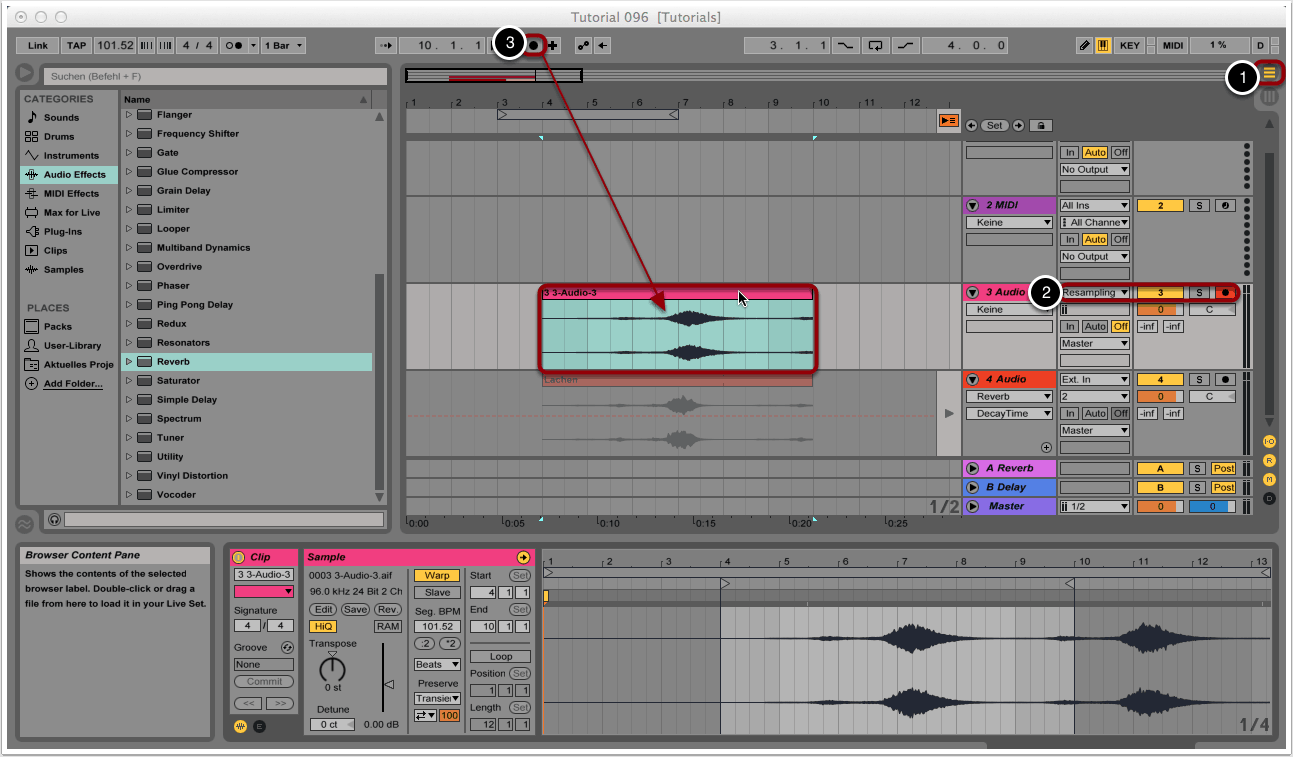Toggle the Warp switch for the sample
Viewport: 1293px width, 757px height.
(x=437, y=575)
